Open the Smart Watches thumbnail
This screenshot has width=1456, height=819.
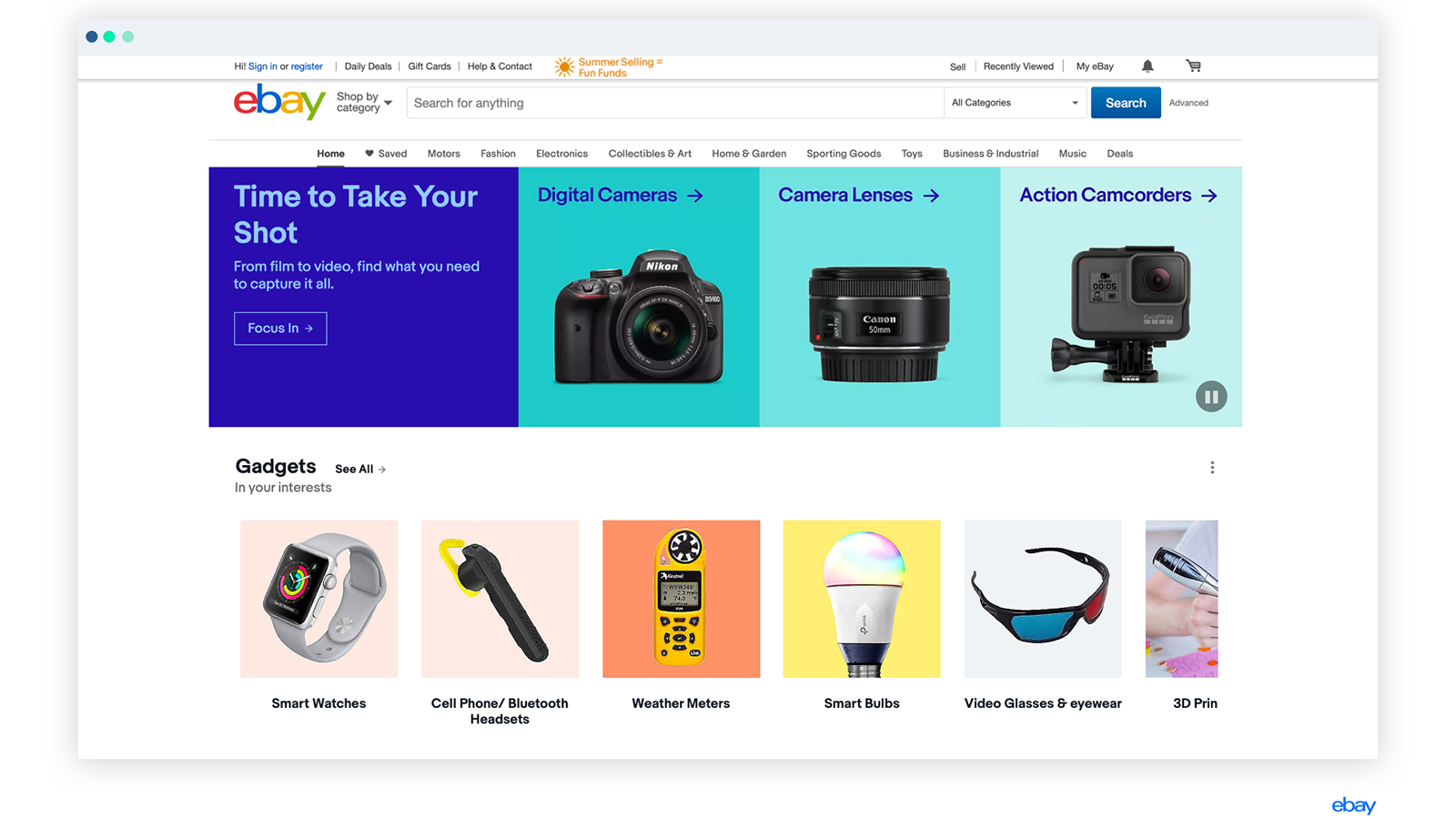pos(318,599)
